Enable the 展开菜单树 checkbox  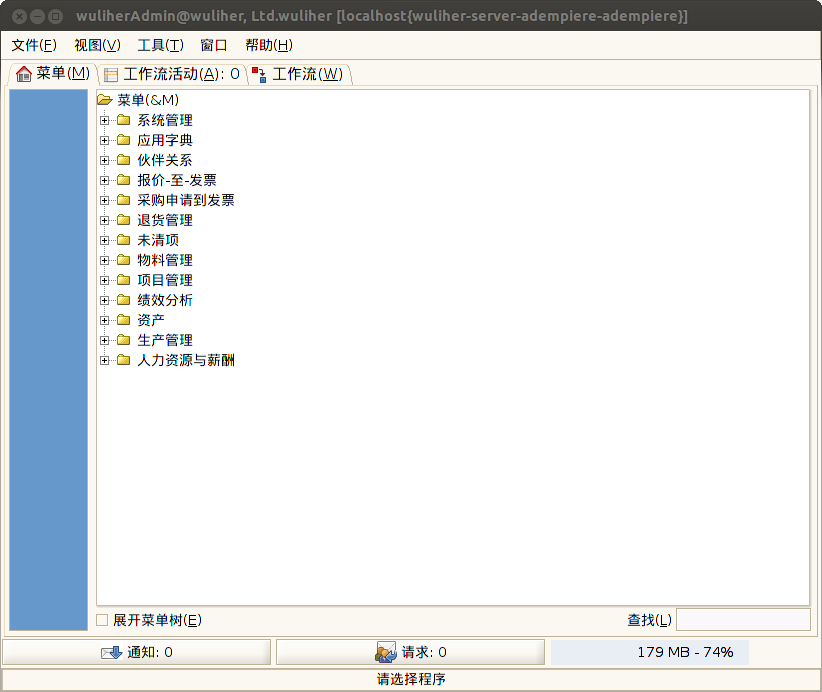[102, 620]
